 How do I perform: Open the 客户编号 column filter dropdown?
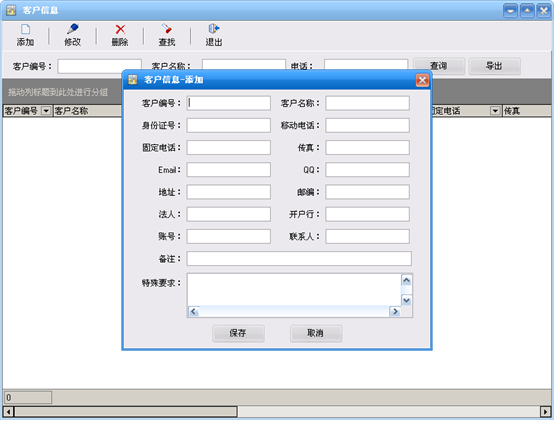click(x=46, y=111)
